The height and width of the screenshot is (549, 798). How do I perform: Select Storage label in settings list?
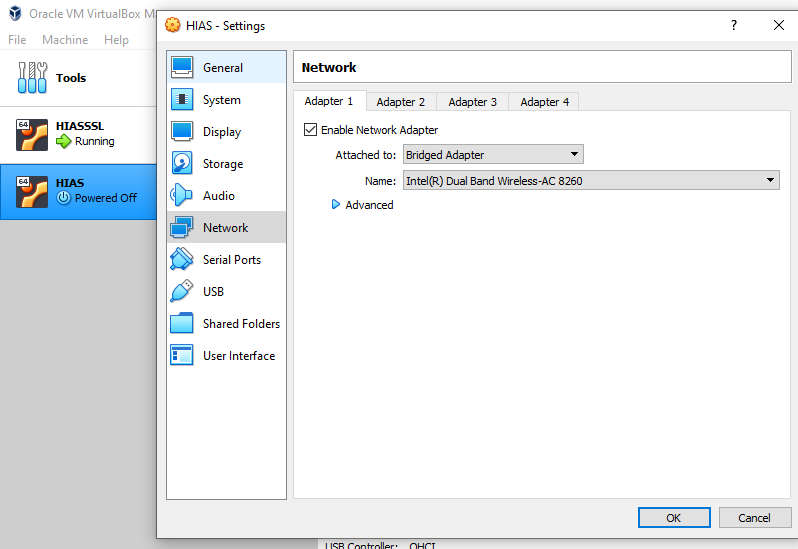[223, 164]
